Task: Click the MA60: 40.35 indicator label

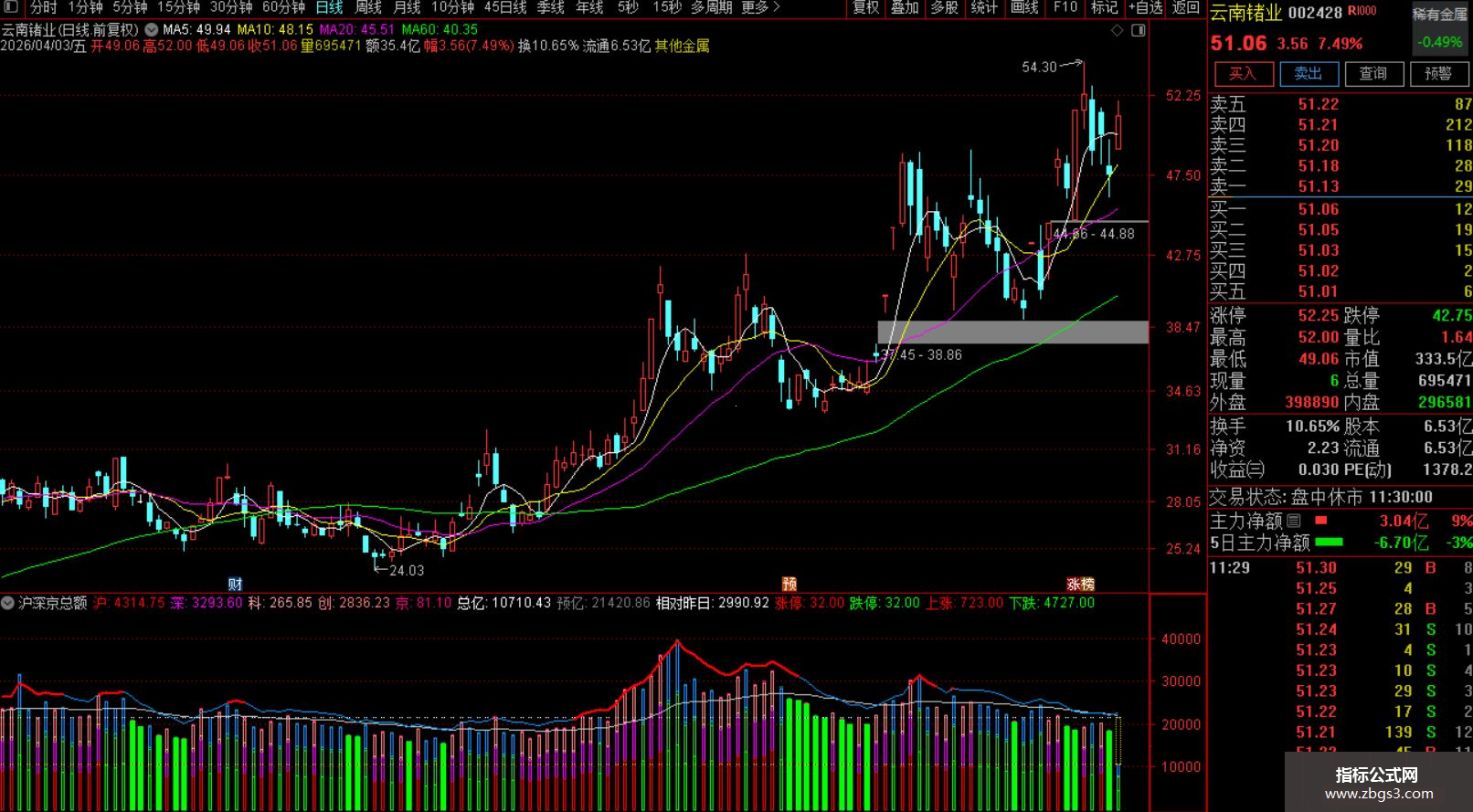Action: [440, 29]
